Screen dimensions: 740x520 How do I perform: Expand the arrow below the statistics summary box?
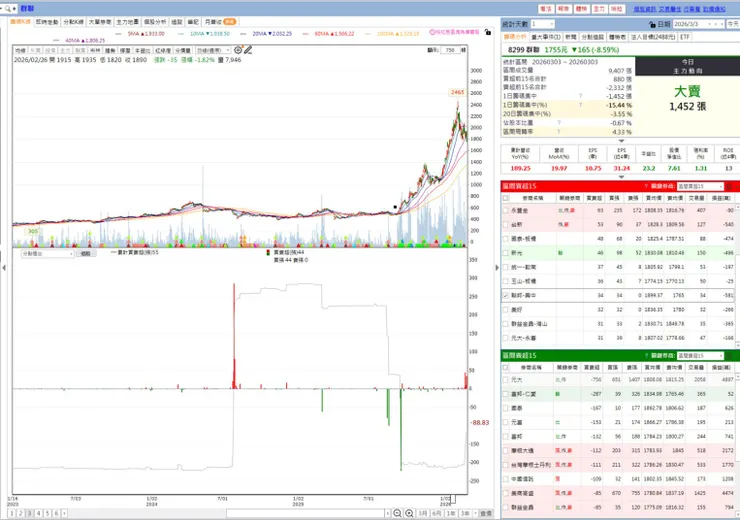point(621,141)
